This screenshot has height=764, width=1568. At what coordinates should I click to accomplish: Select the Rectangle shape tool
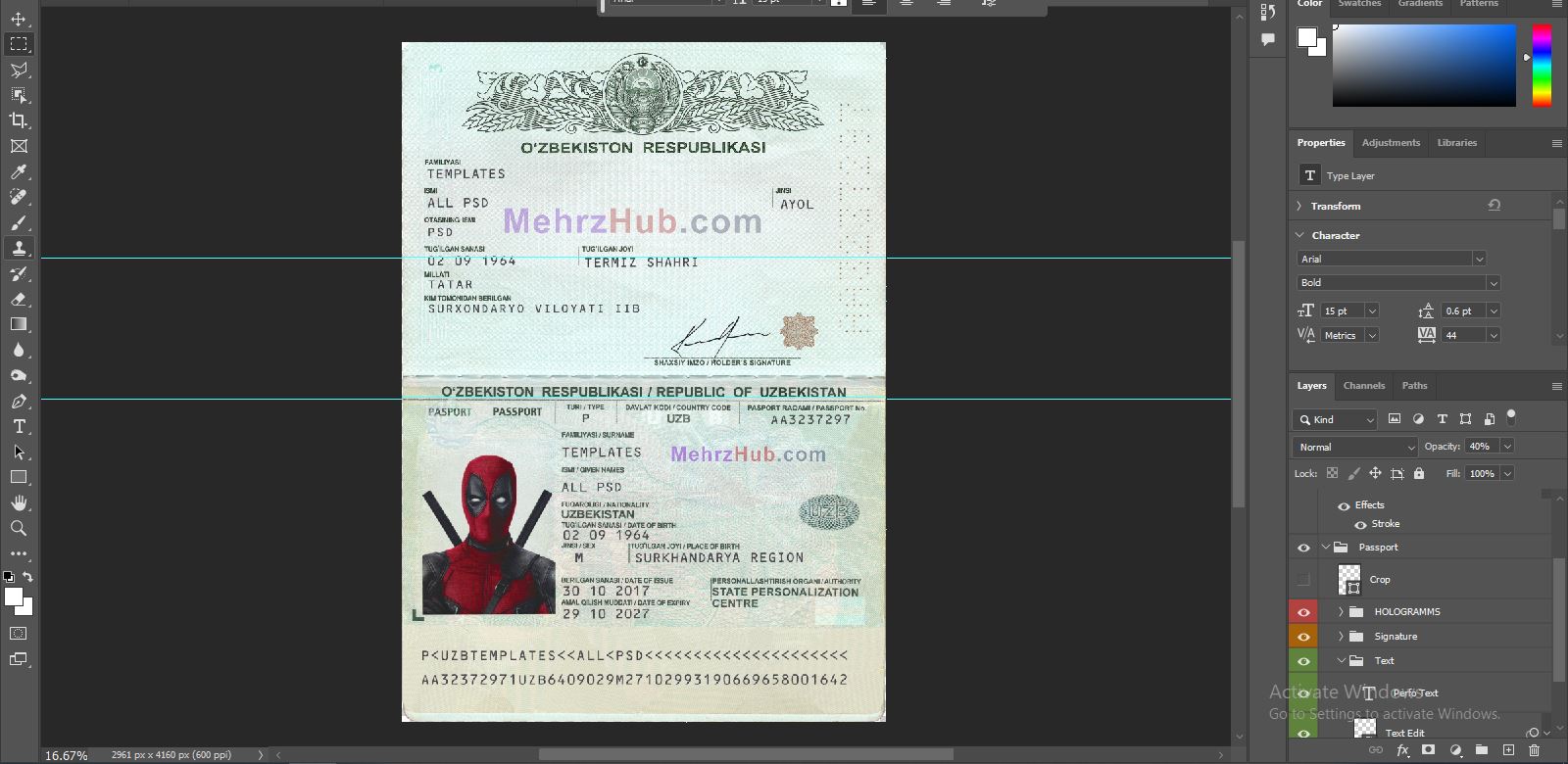coord(19,477)
